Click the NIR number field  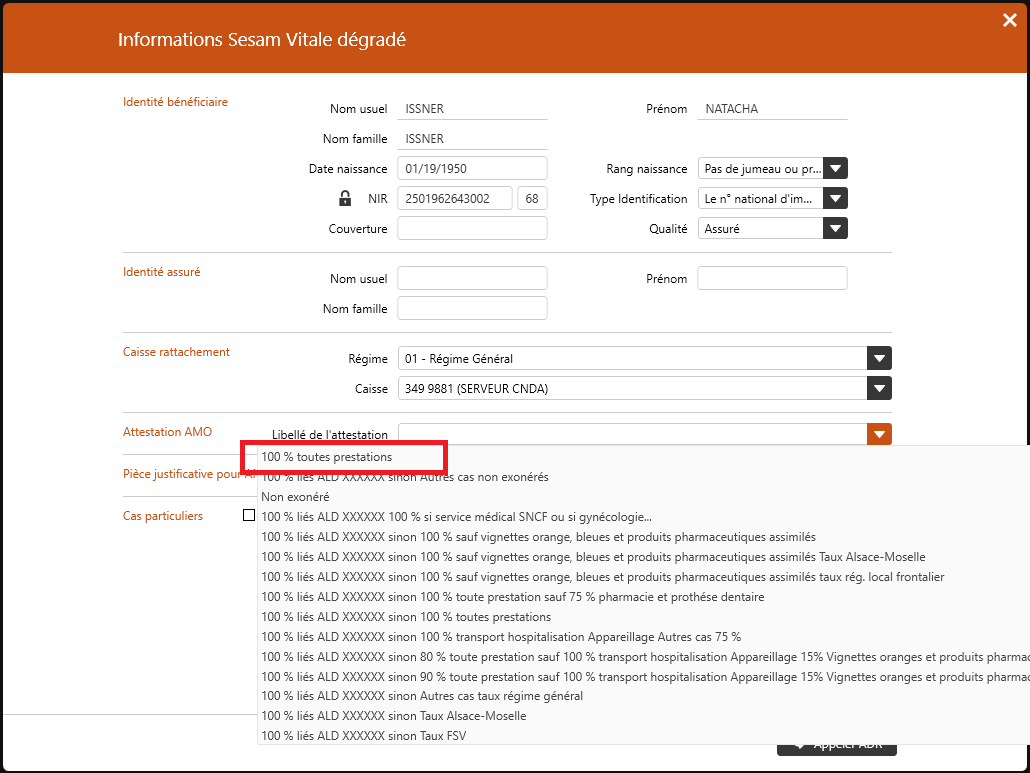coord(455,199)
